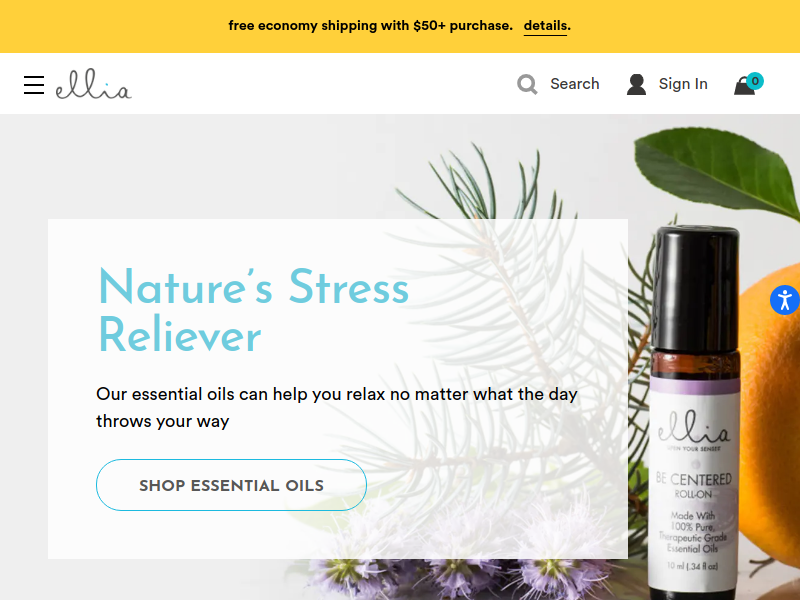Click the magnifying glass search icon
The image size is (800, 600).
coord(527,84)
